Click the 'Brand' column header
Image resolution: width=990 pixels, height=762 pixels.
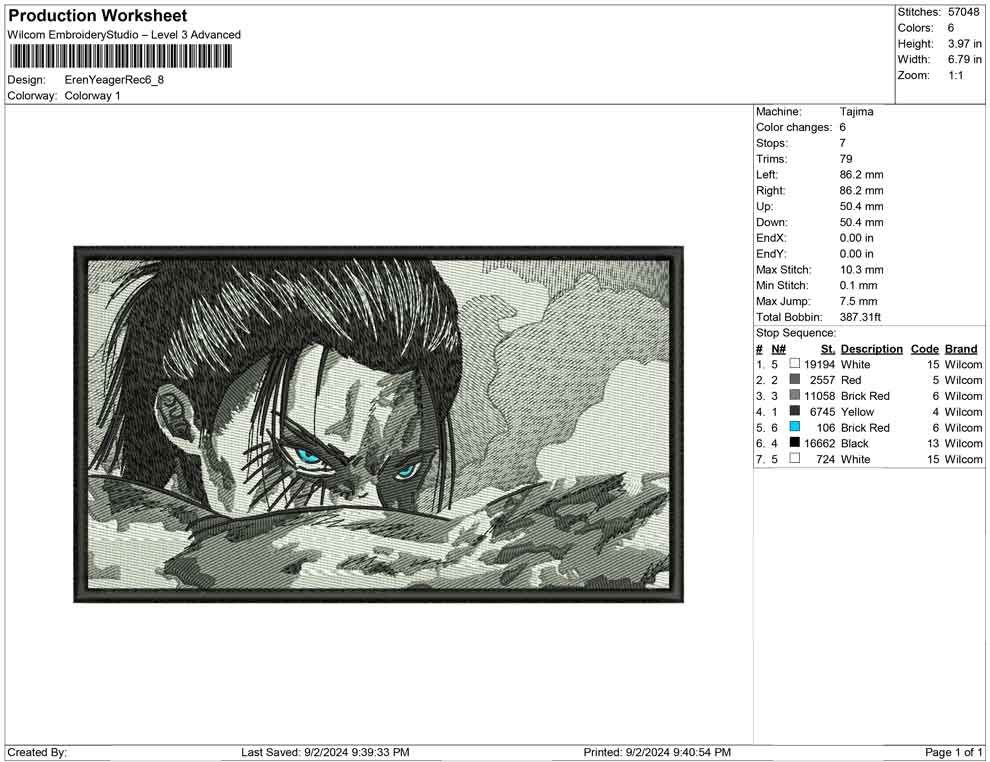click(x=961, y=349)
